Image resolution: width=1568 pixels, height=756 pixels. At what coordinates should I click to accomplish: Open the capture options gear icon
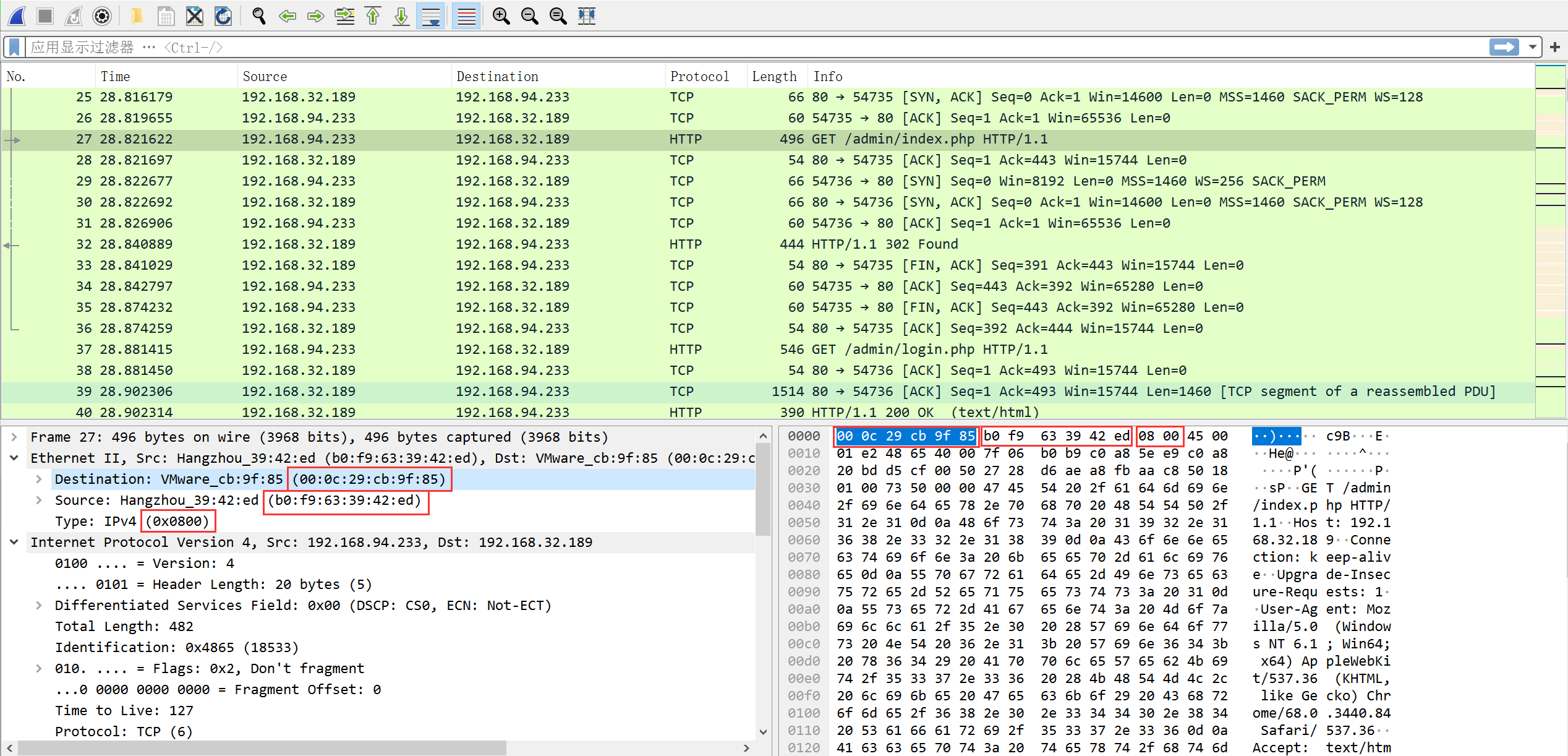click(x=102, y=15)
